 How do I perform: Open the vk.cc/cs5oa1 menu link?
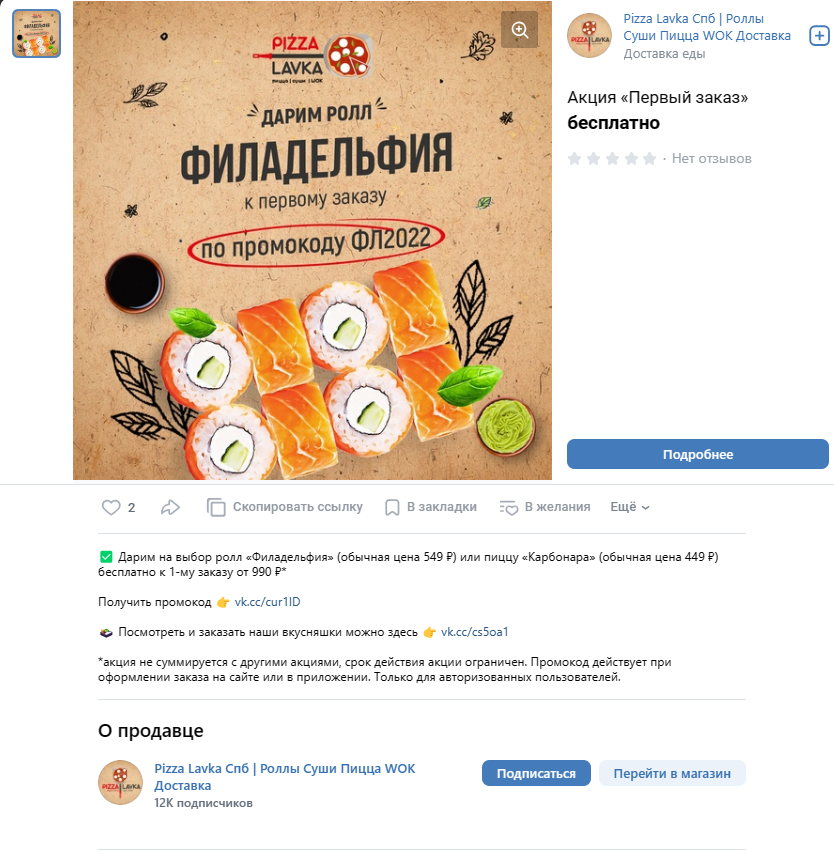(474, 632)
